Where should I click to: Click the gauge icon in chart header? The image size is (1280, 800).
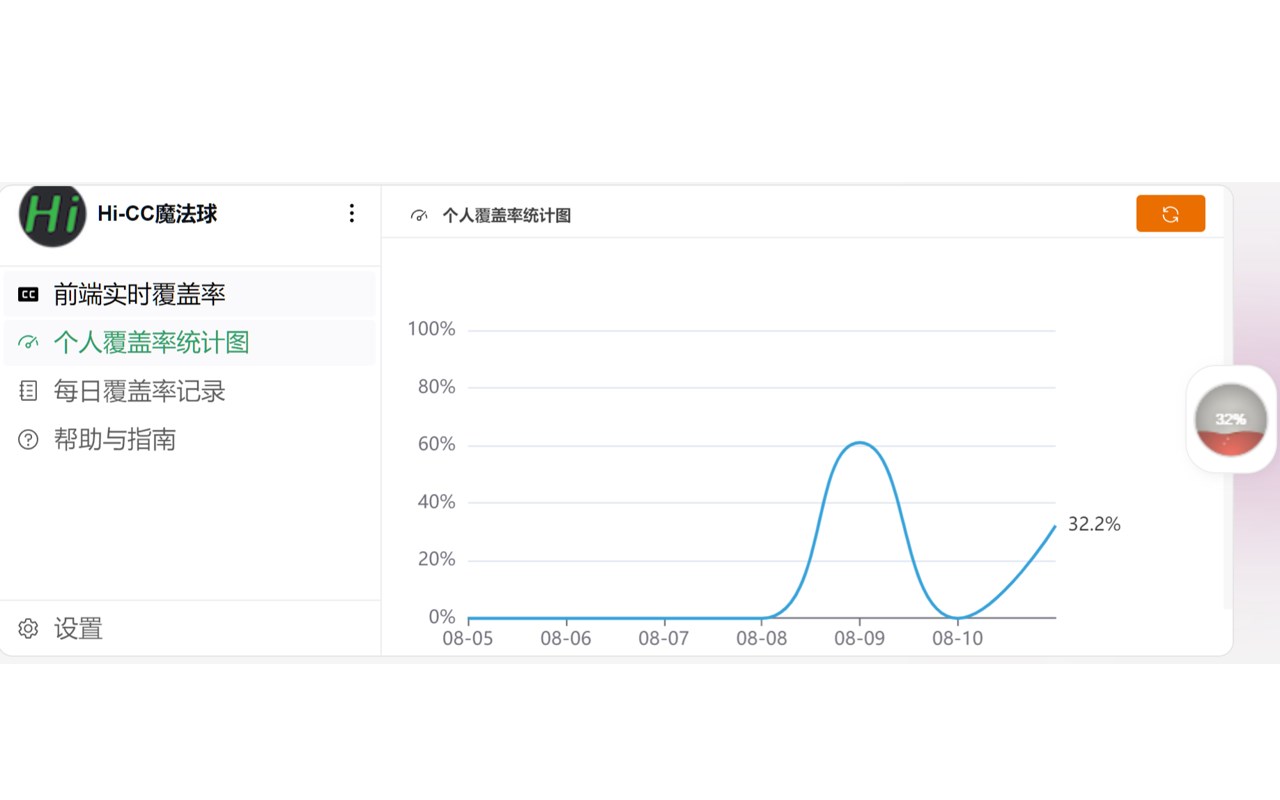pos(420,215)
